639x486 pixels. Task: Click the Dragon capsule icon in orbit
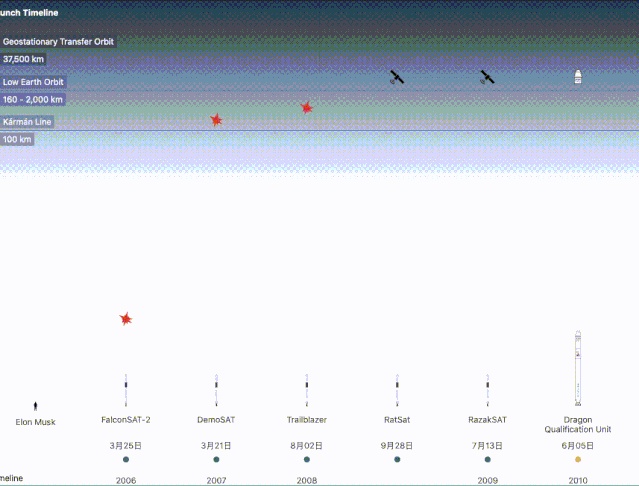click(x=578, y=77)
